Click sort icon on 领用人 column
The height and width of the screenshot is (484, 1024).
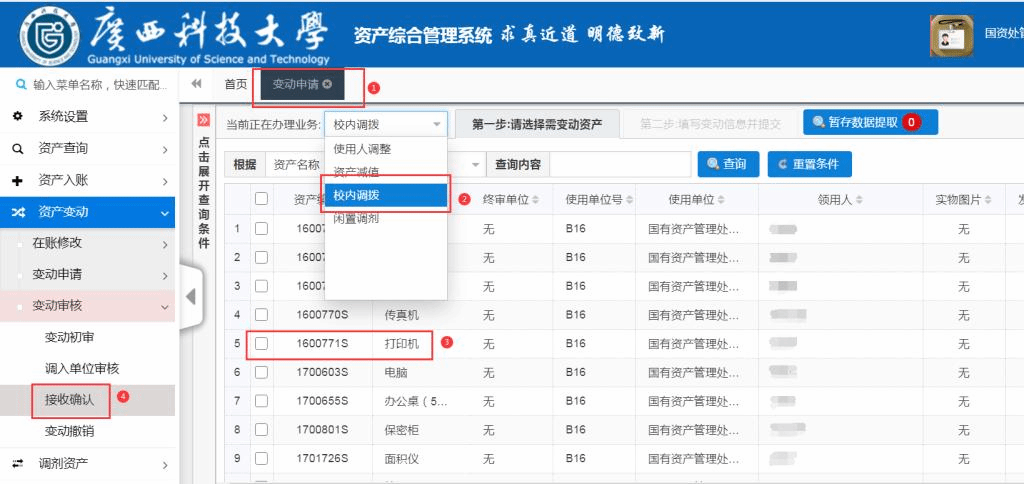click(860, 200)
